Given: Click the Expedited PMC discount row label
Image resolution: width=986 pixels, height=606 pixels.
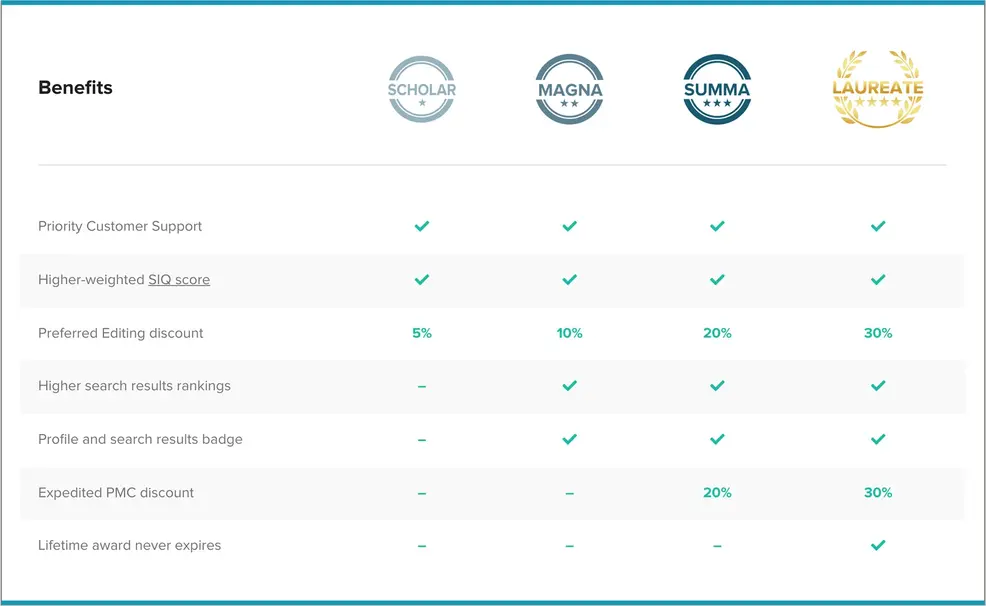Looking at the screenshot, I should click(116, 493).
